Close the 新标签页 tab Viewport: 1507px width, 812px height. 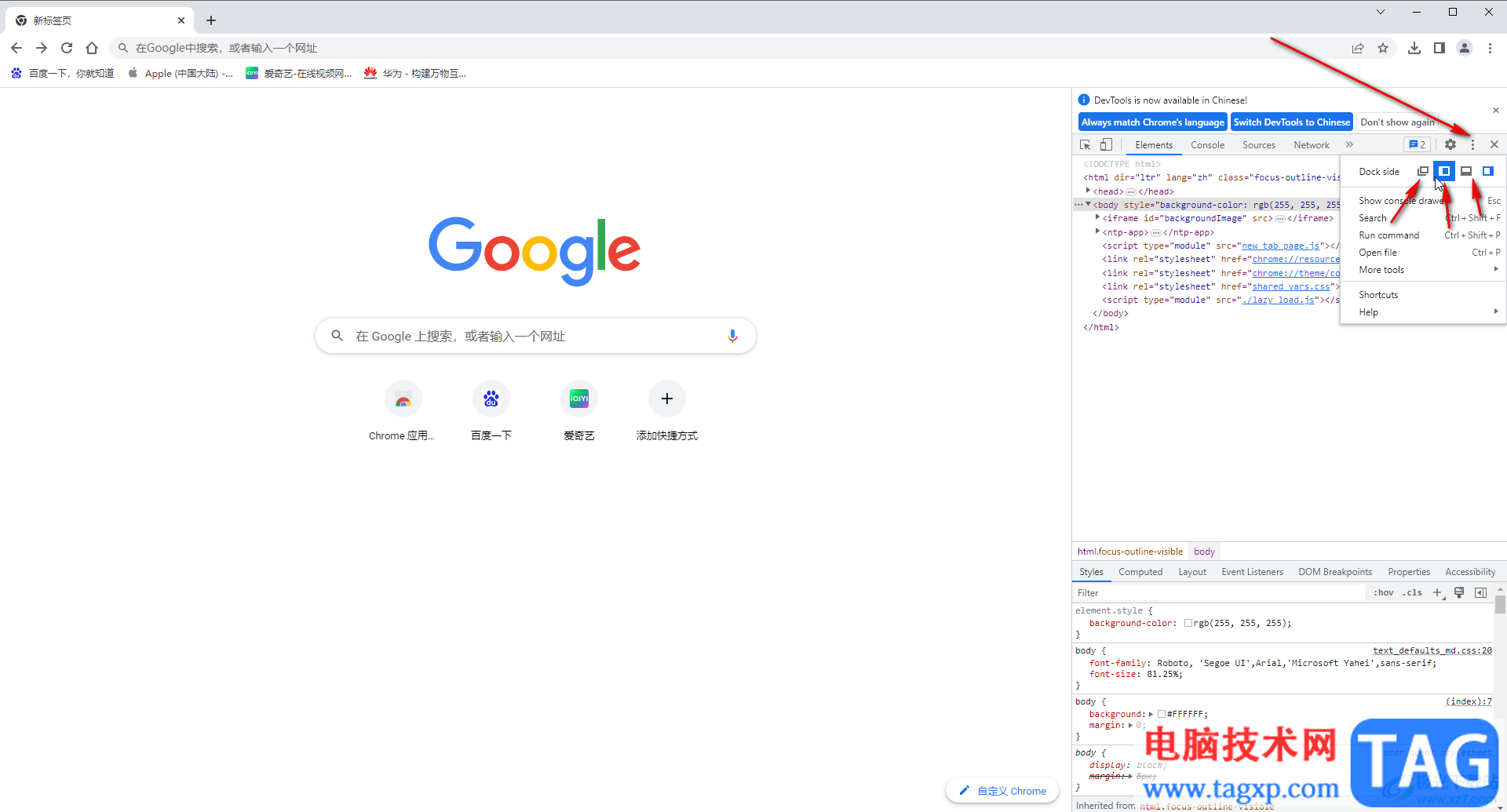coord(181,20)
